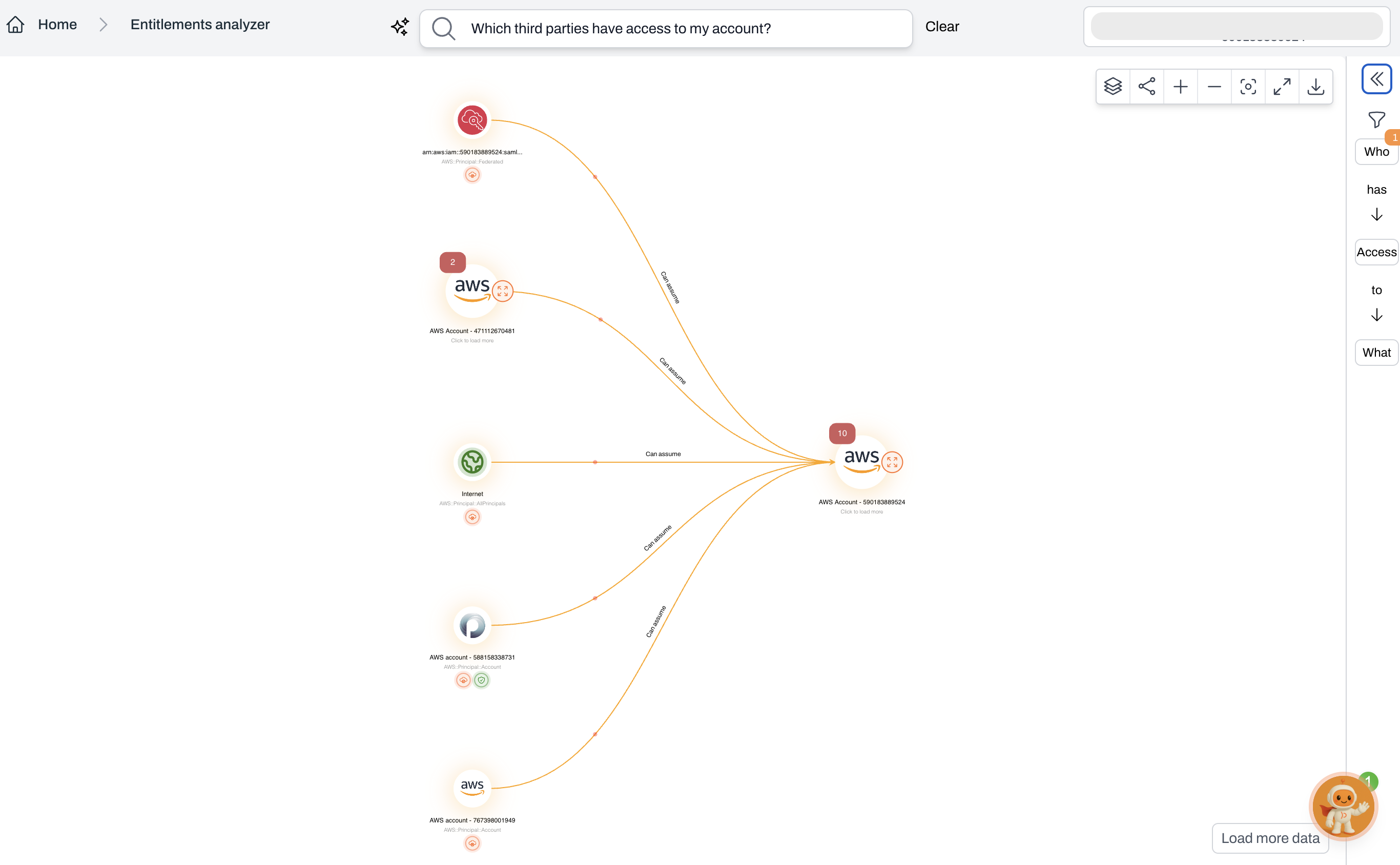Click the SAML federated principal node
The image size is (1400, 865).
(x=472, y=120)
